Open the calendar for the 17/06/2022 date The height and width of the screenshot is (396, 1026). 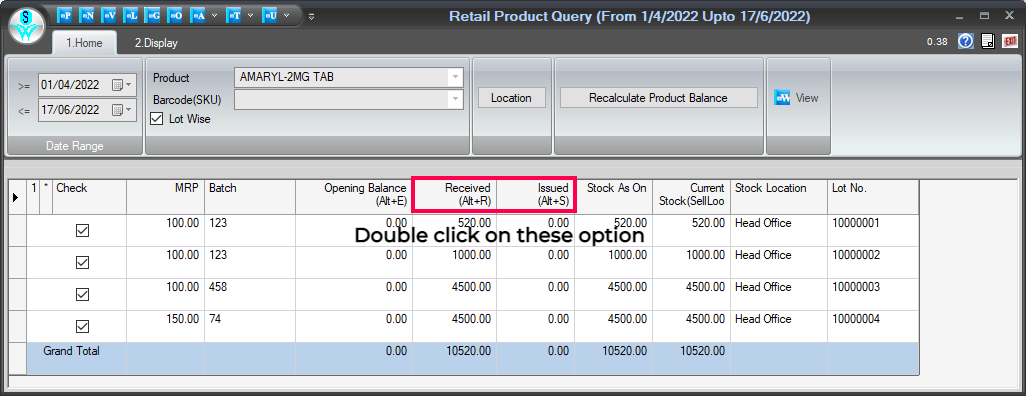[x=122, y=109]
